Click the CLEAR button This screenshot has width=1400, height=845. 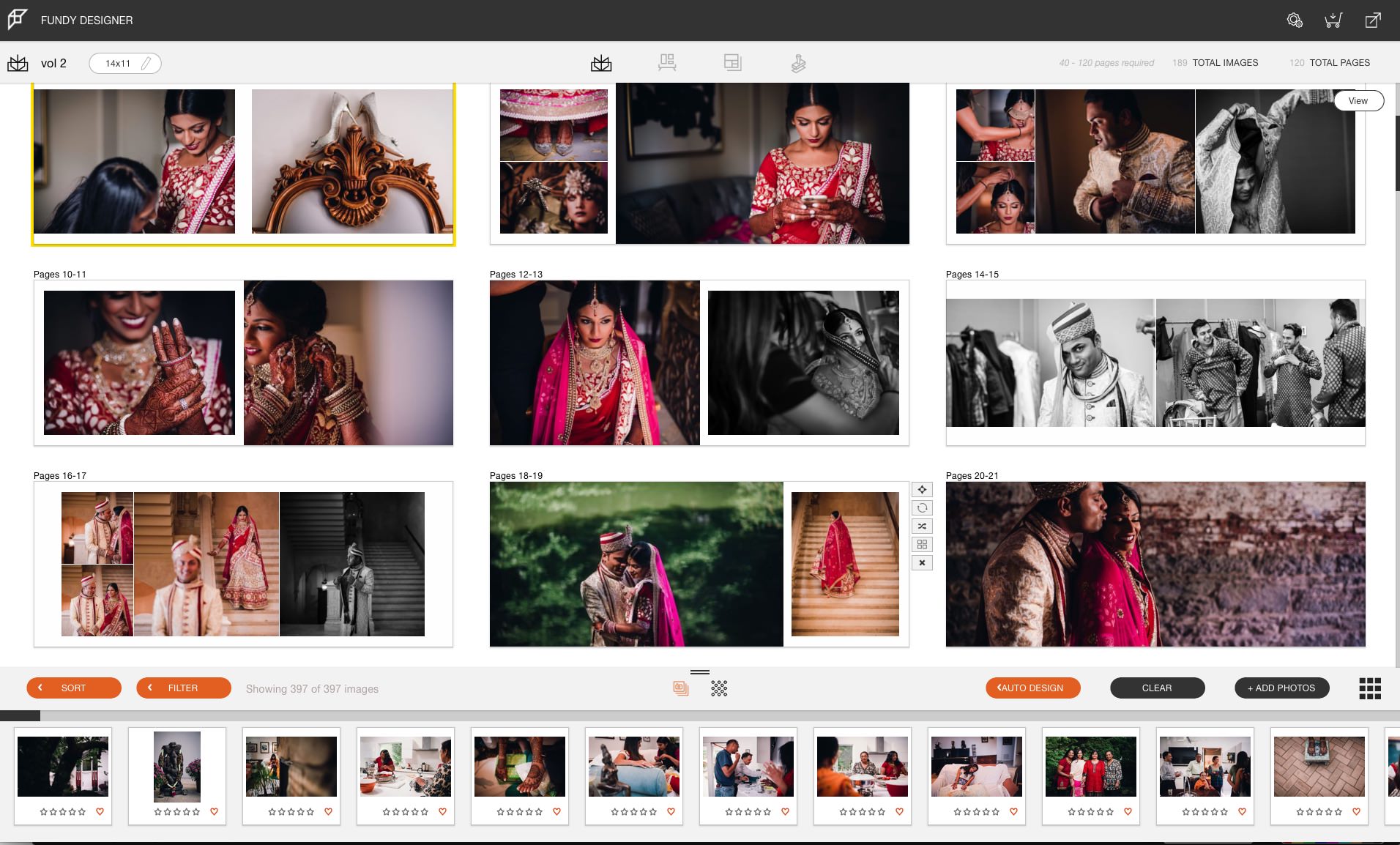(1157, 688)
